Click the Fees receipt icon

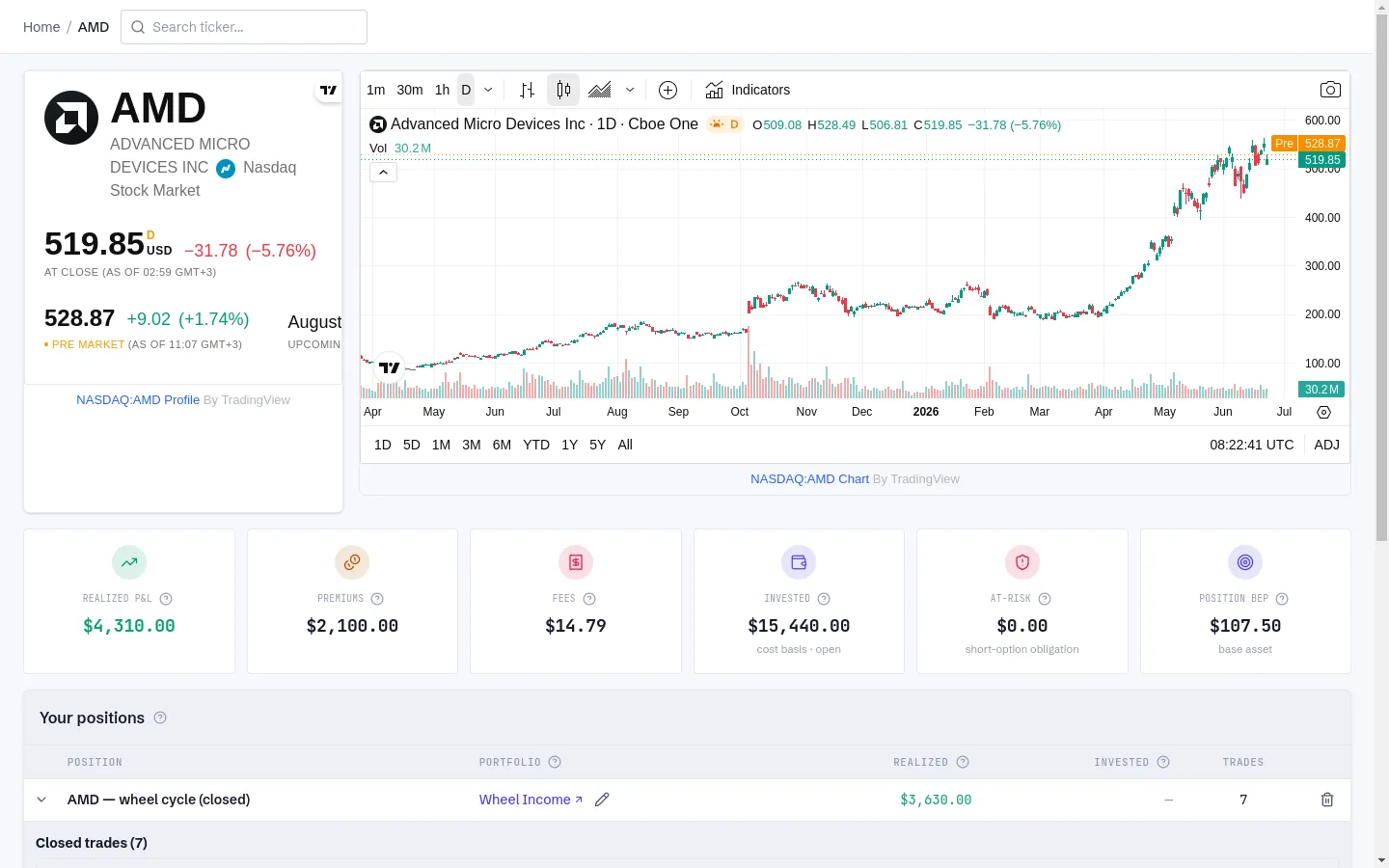576,562
